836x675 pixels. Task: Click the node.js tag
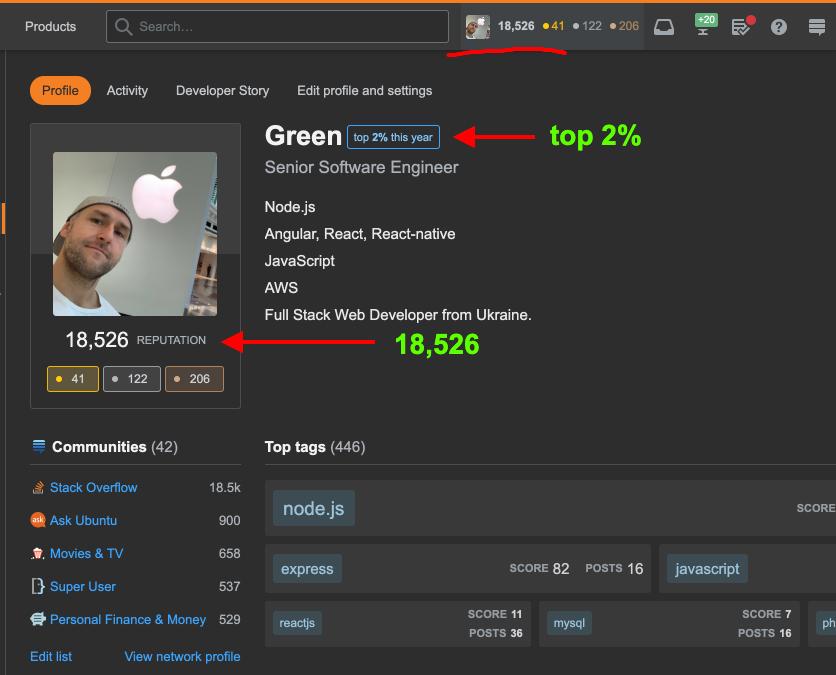point(314,508)
